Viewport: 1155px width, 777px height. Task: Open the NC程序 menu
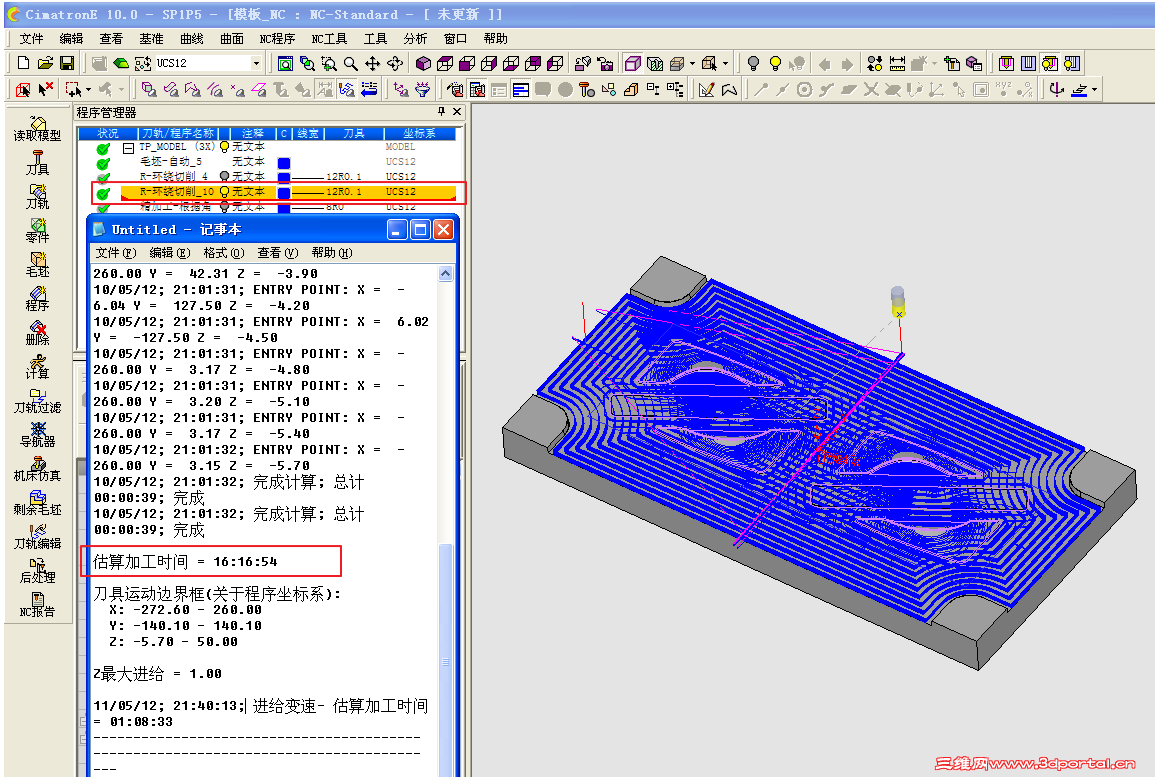point(277,38)
